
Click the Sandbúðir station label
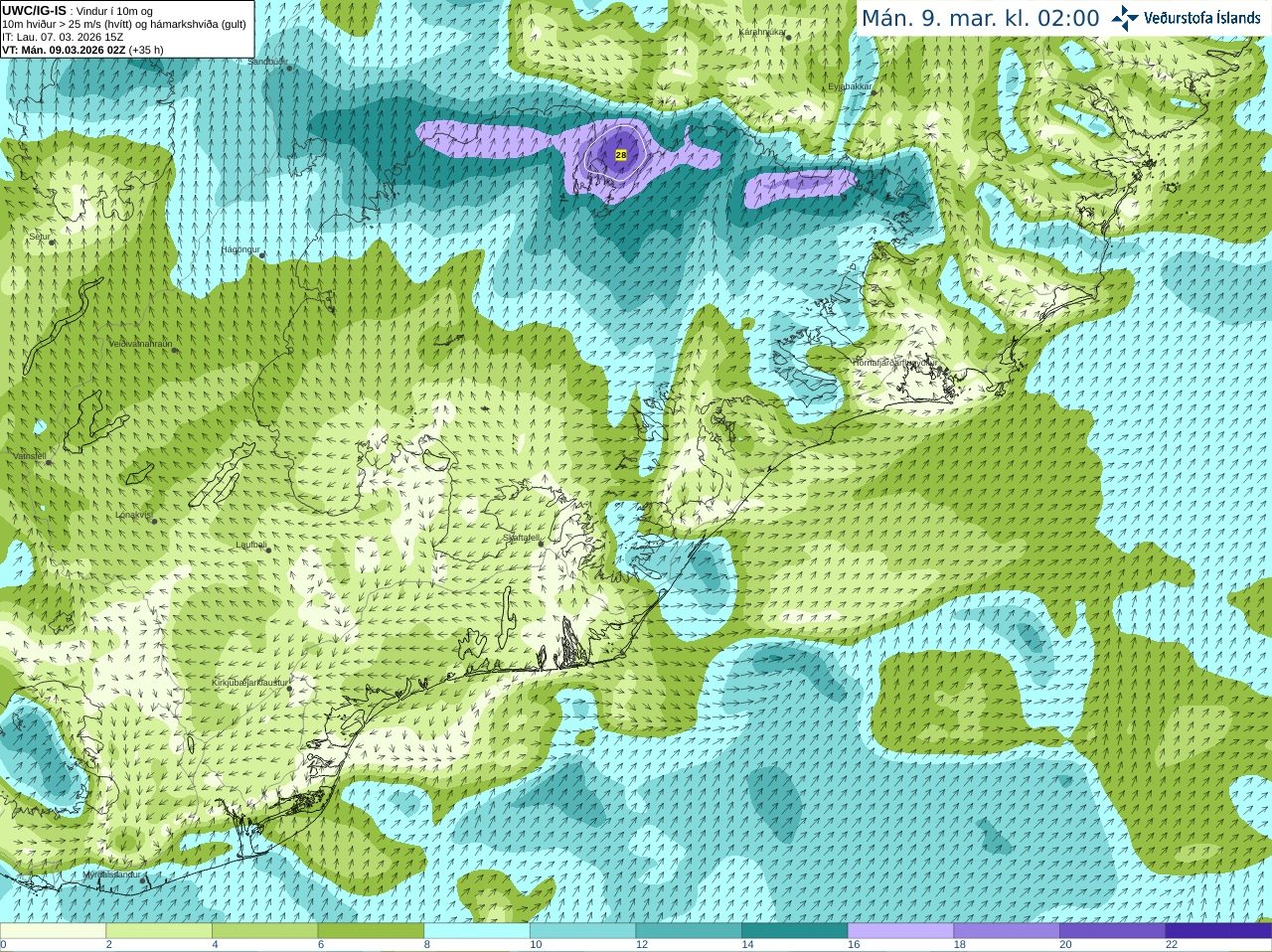pos(267,62)
